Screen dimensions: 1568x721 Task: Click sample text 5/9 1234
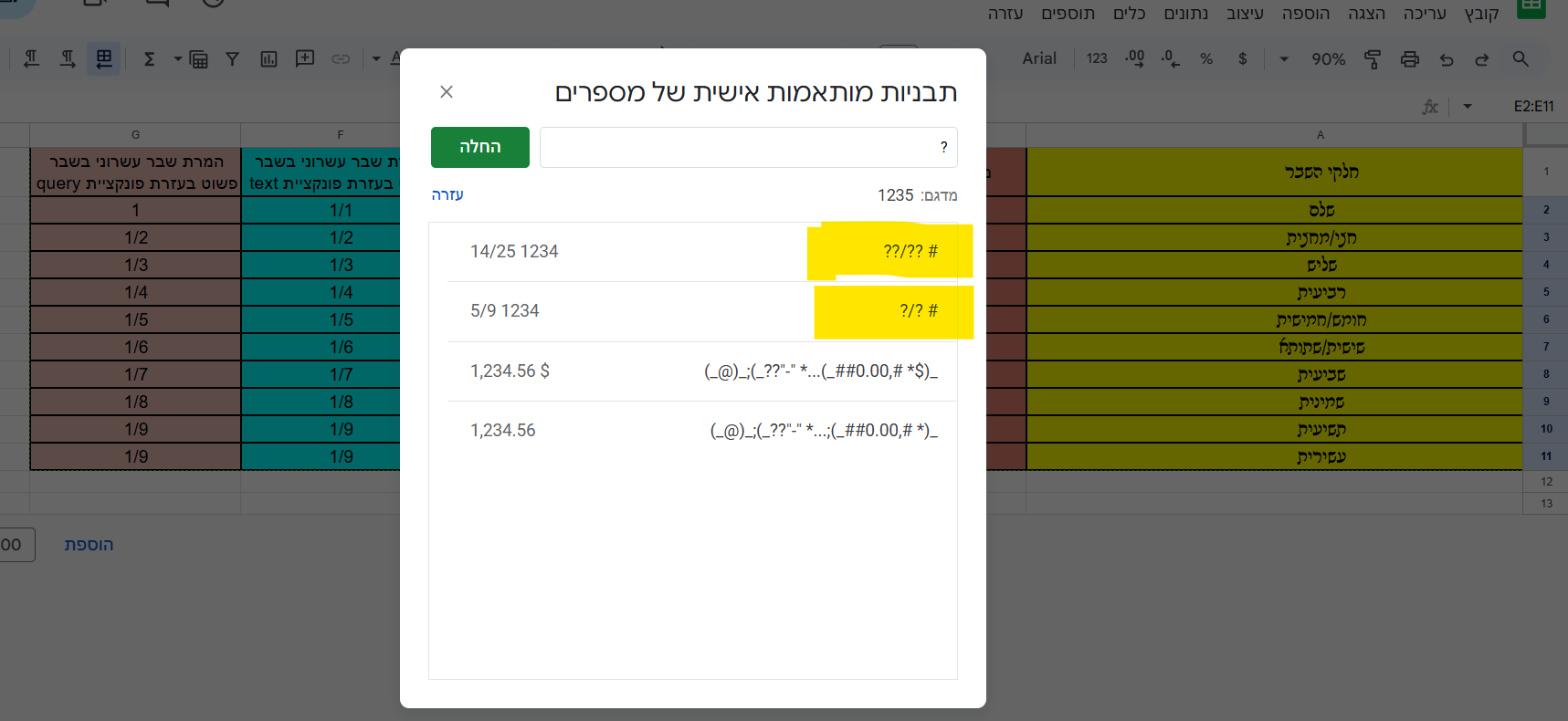505,310
